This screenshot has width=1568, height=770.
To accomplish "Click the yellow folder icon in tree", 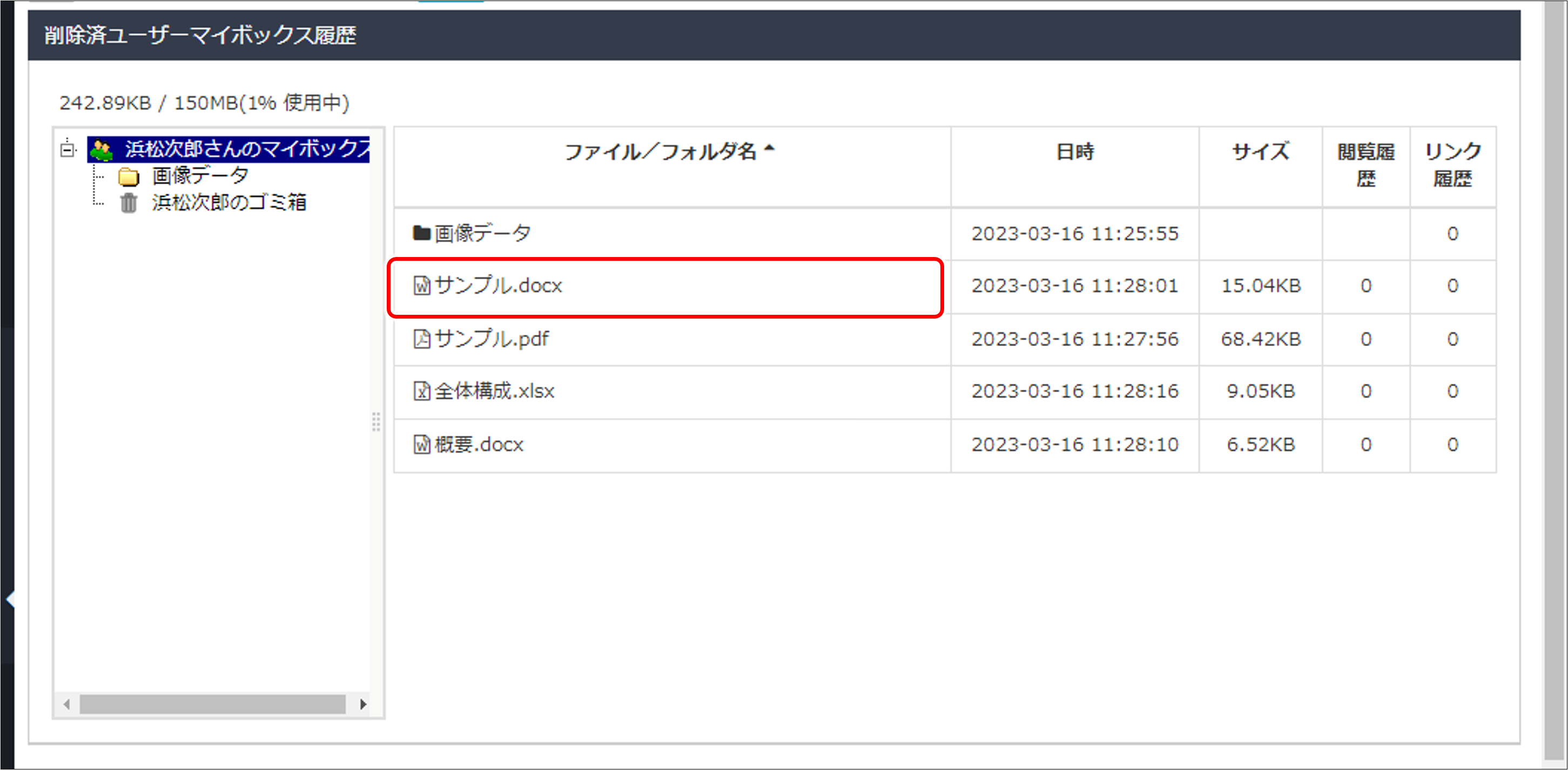I will pyautogui.click(x=129, y=177).
